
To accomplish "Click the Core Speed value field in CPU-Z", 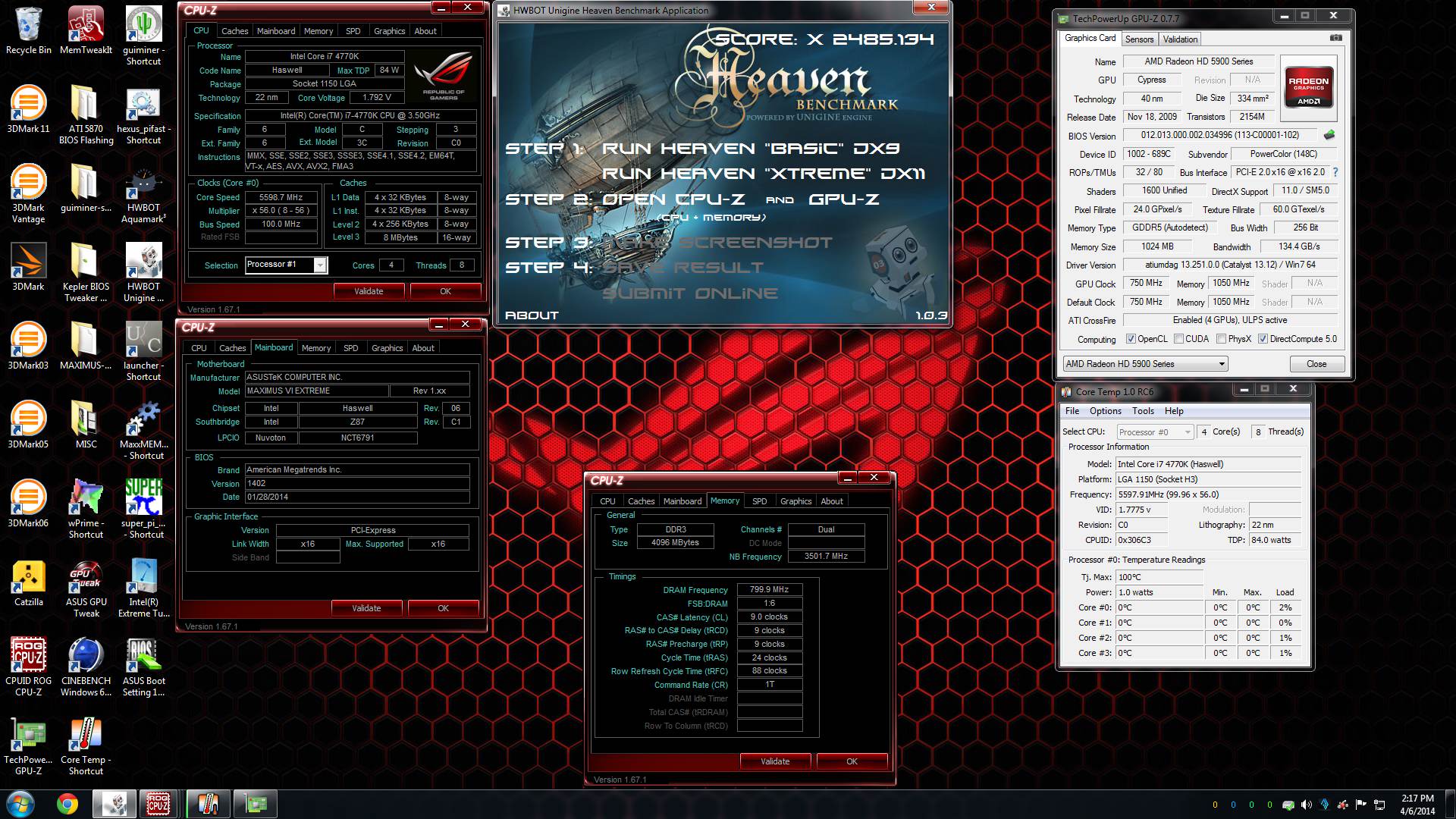I will pos(281,197).
